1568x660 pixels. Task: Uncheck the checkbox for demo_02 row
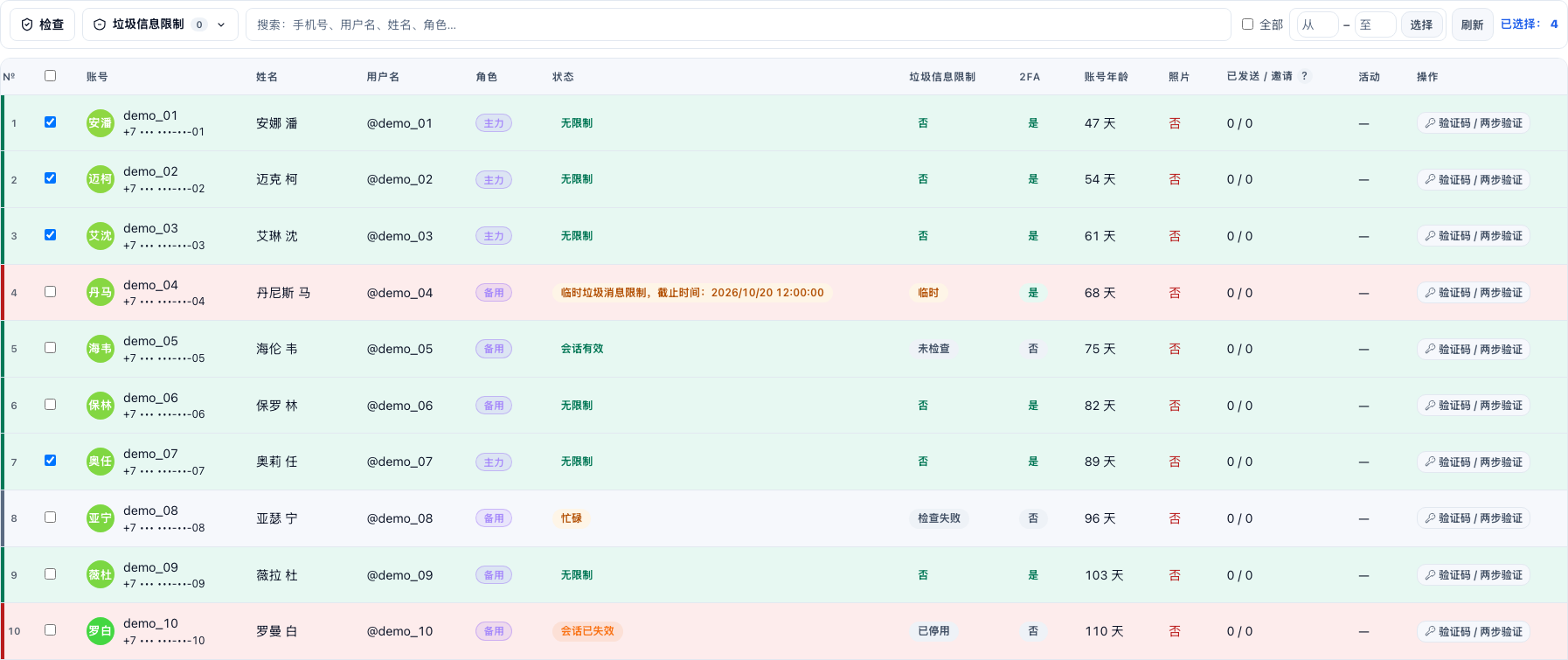(x=50, y=178)
